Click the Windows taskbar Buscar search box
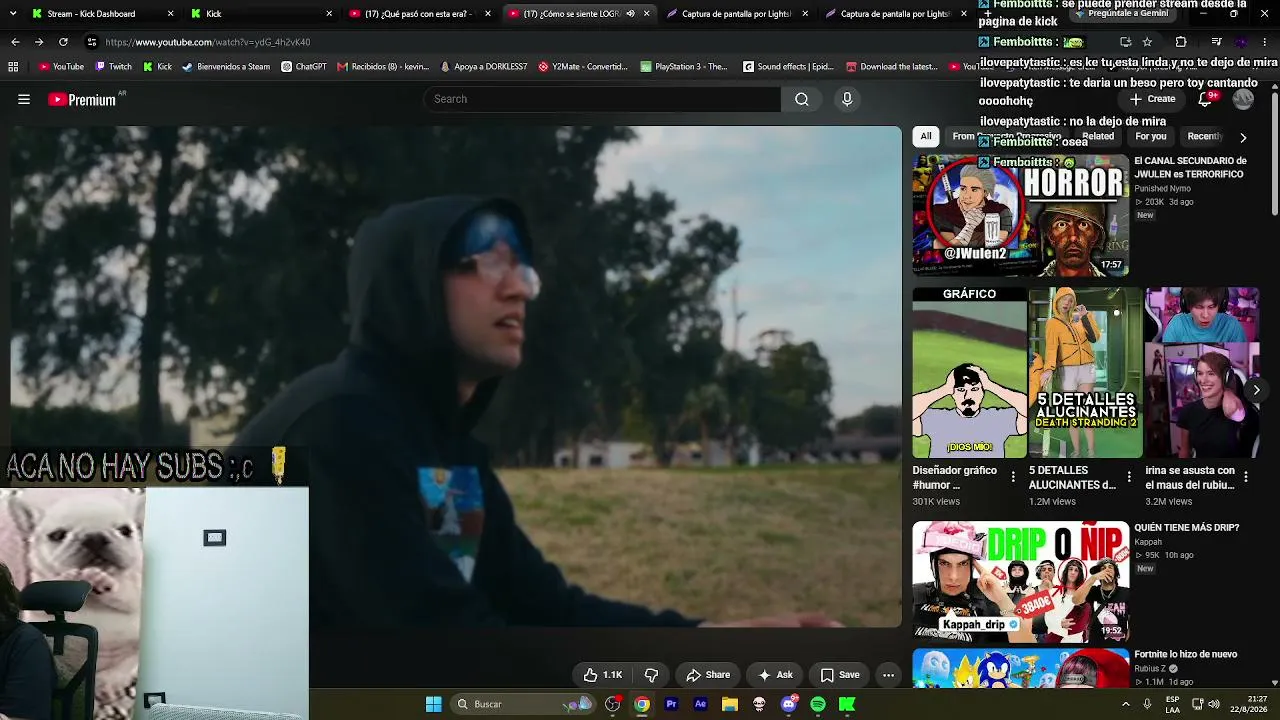The image size is (1280, 720). 522,704
